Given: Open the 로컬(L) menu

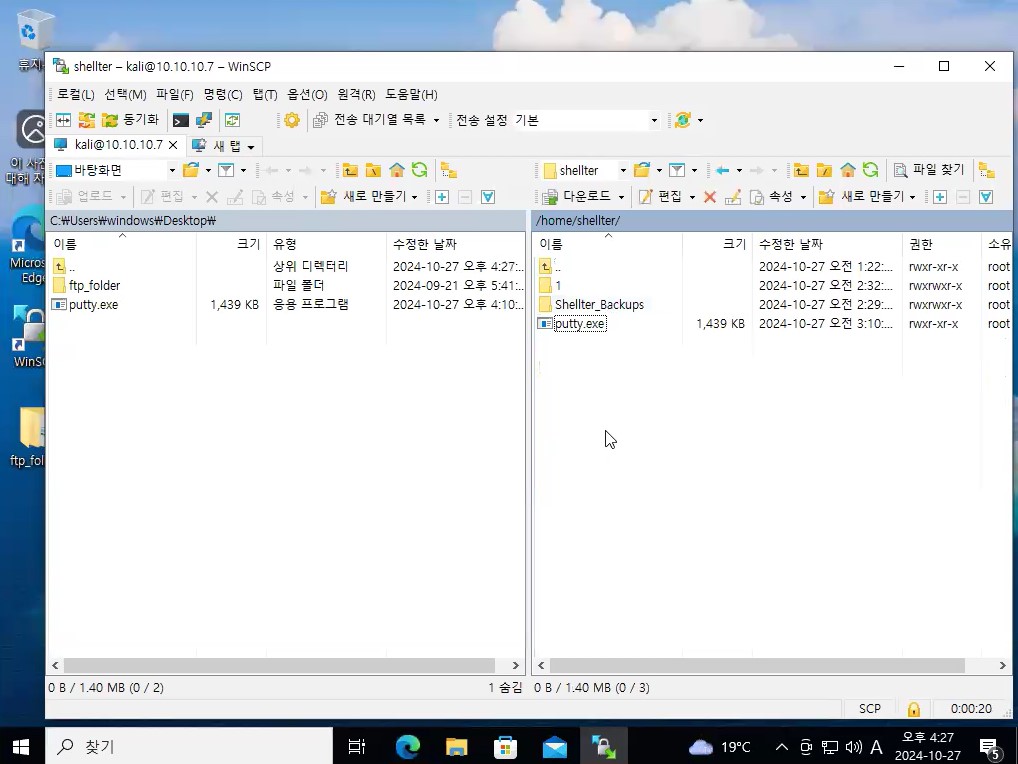Looking at the screenshot, I should tap(75, 95).
